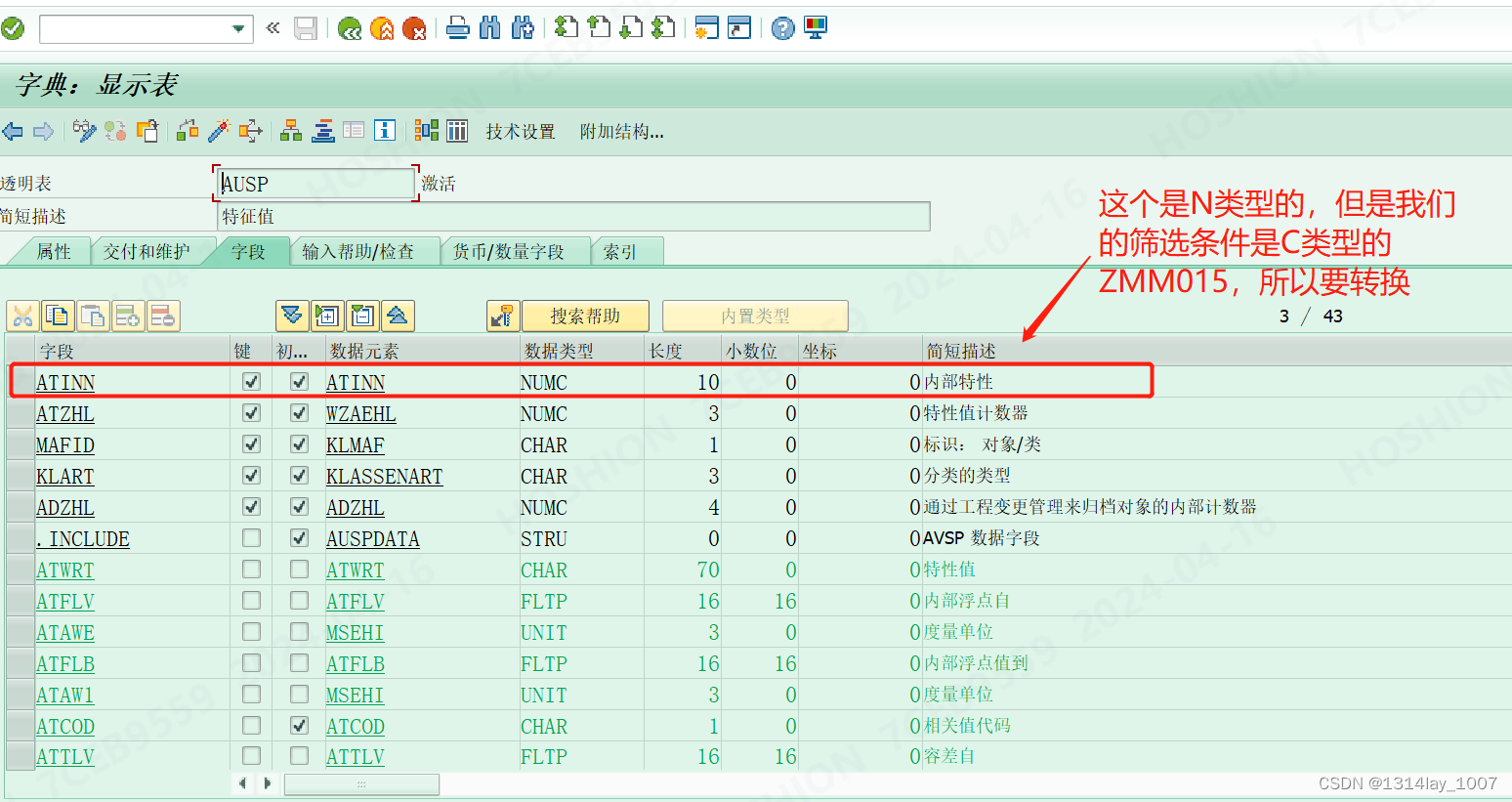Image resolution: width=1512 pixels, height=802 pixels.
Task: Open the transaction command field dropdown
Action: [238, 28]
